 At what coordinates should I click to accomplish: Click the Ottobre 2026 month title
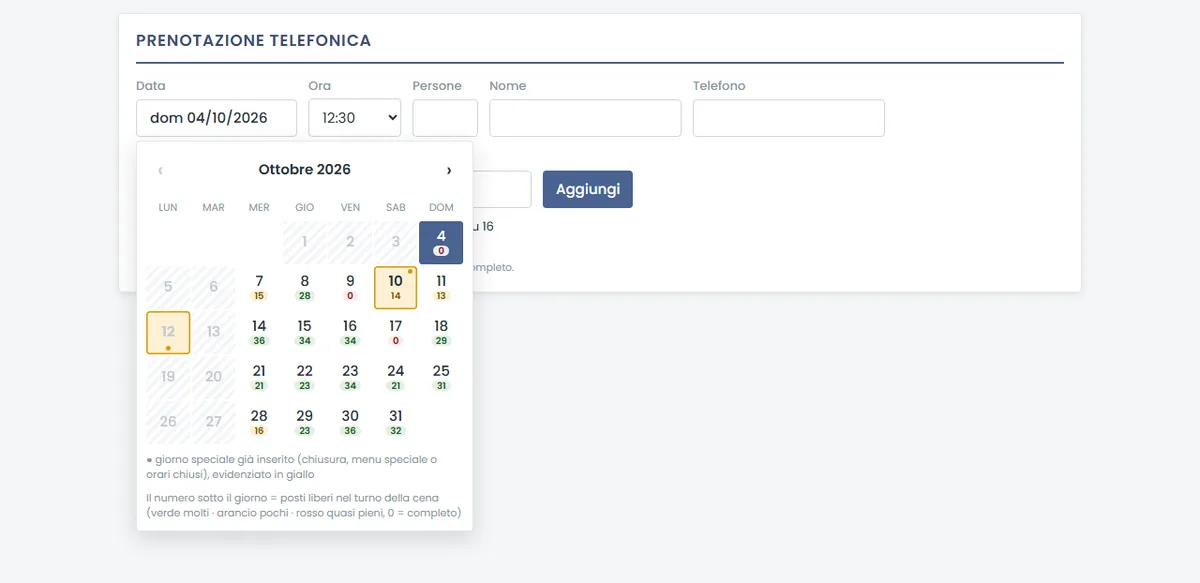click(305, 170)
